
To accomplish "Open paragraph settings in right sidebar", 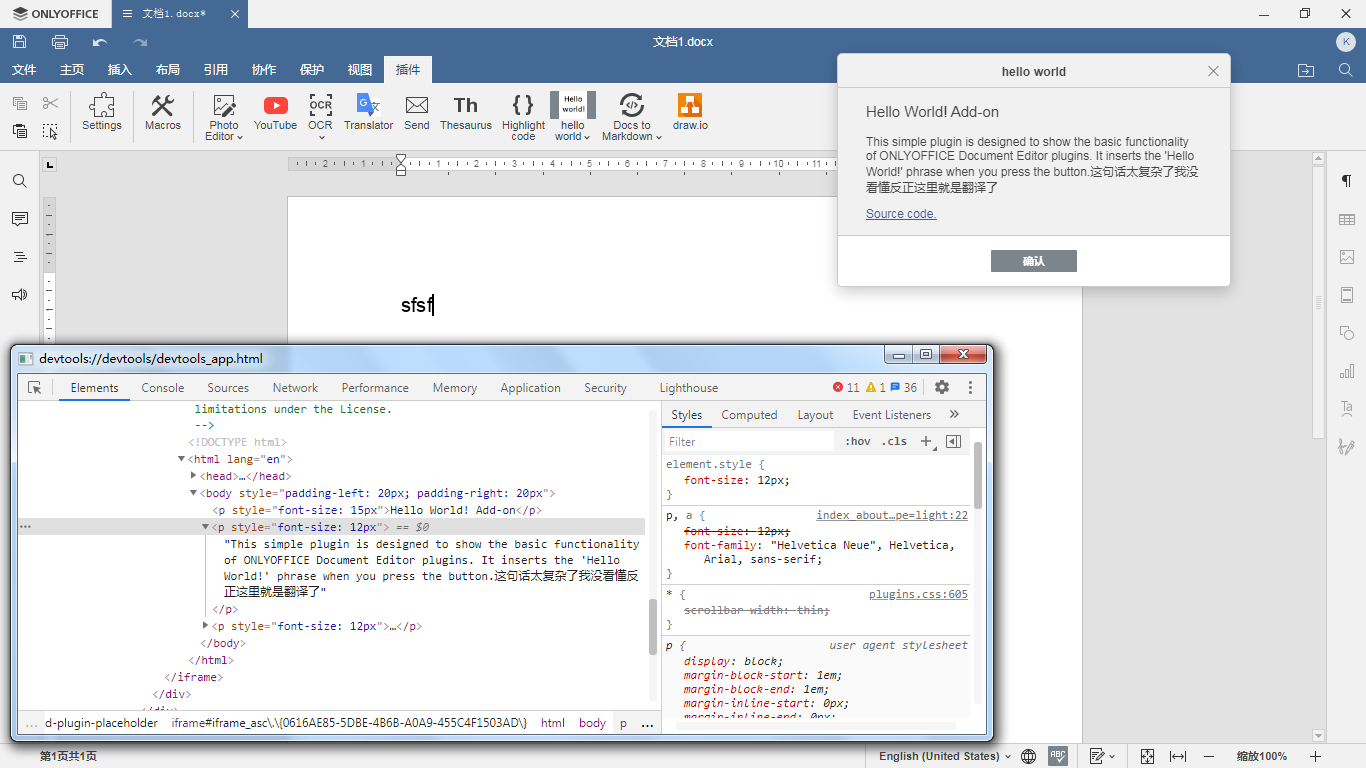I will (x=1347, y=181).
